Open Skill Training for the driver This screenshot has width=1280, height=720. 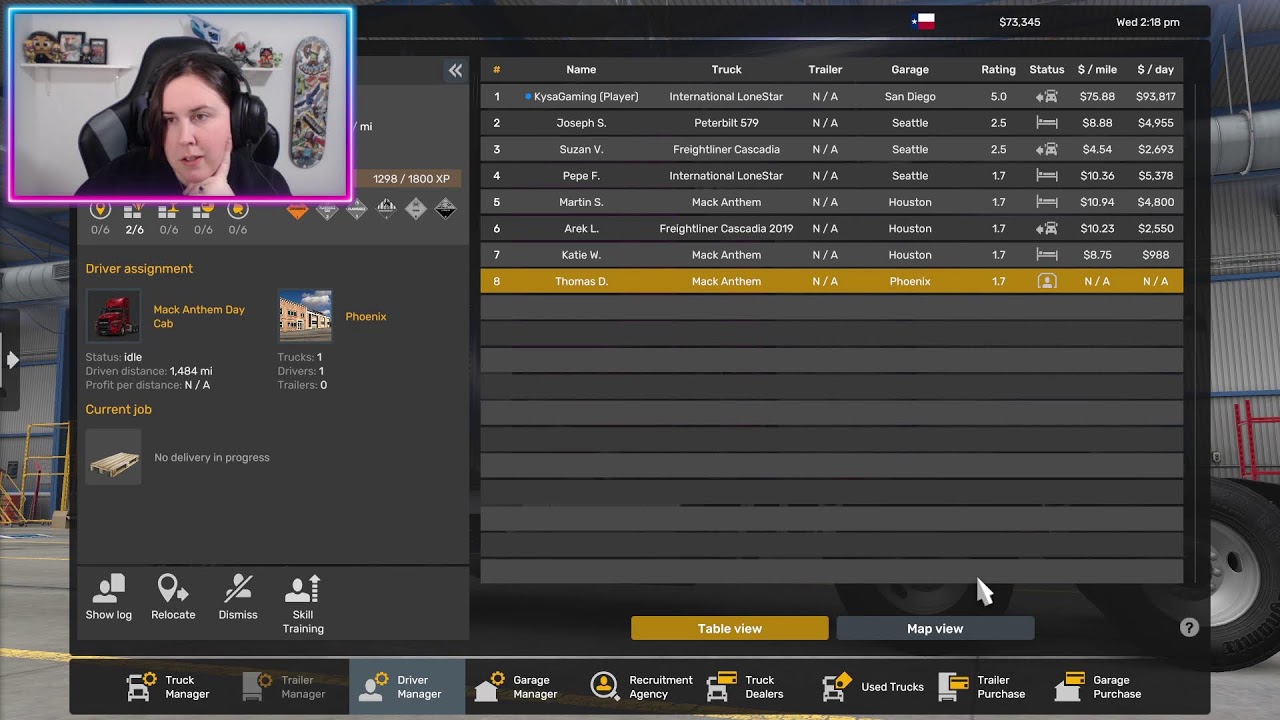303,605
